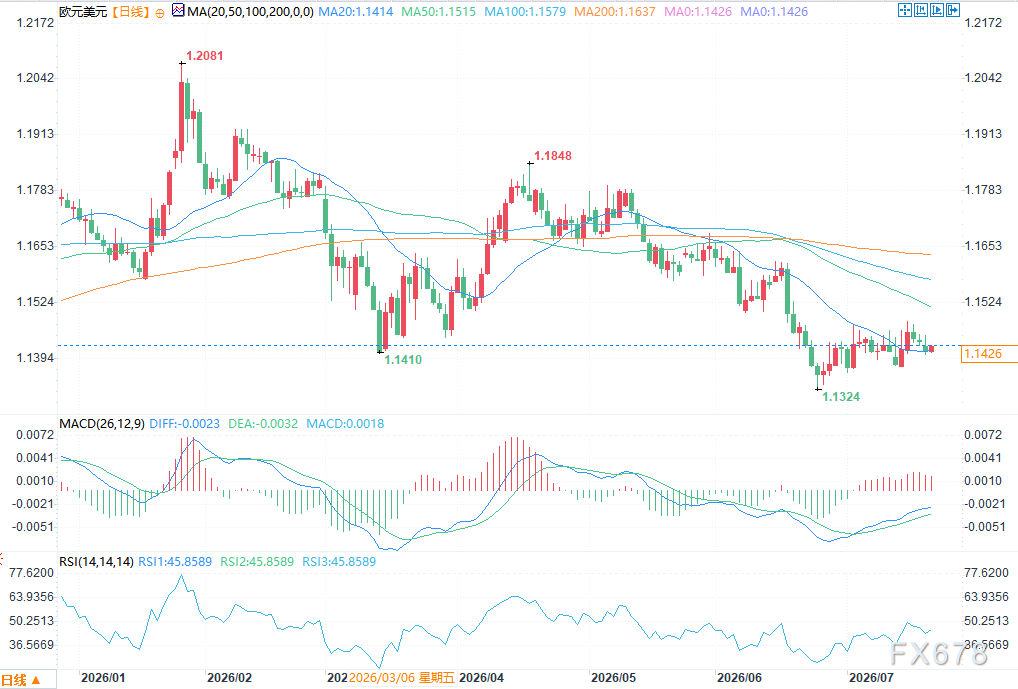Click the 1.1324 low price marker
Image resolution: width=1018 pixels, height=689 pixels.
[841, 397]
